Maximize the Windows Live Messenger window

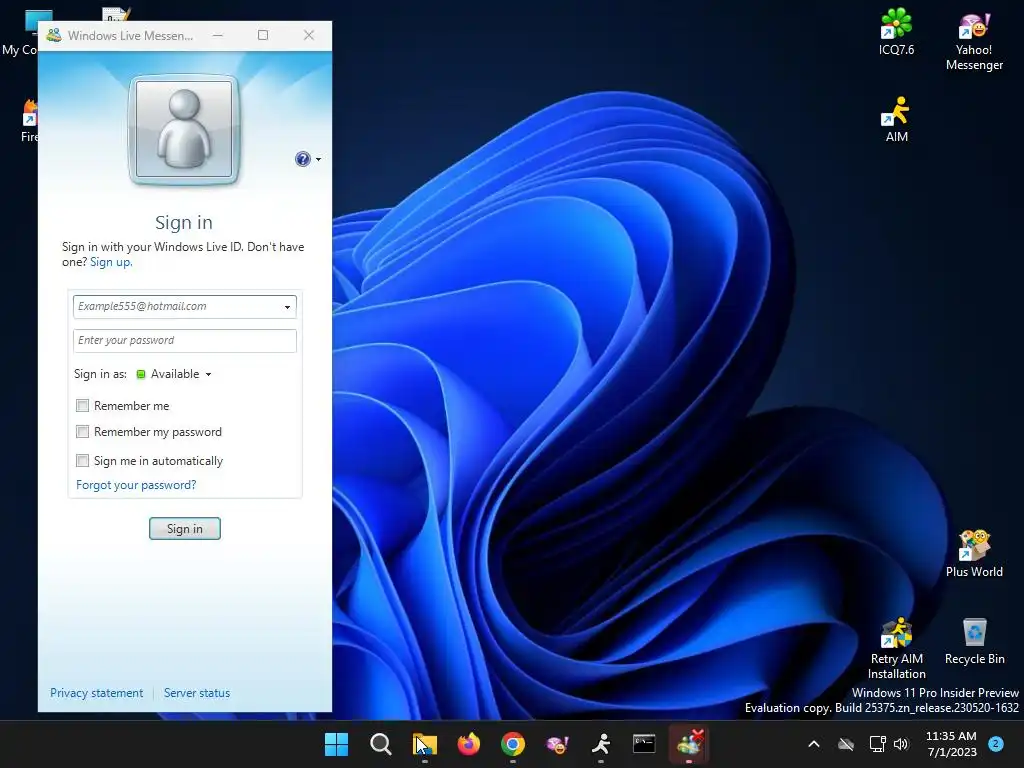pyautogui.click(x=263, y=35)
